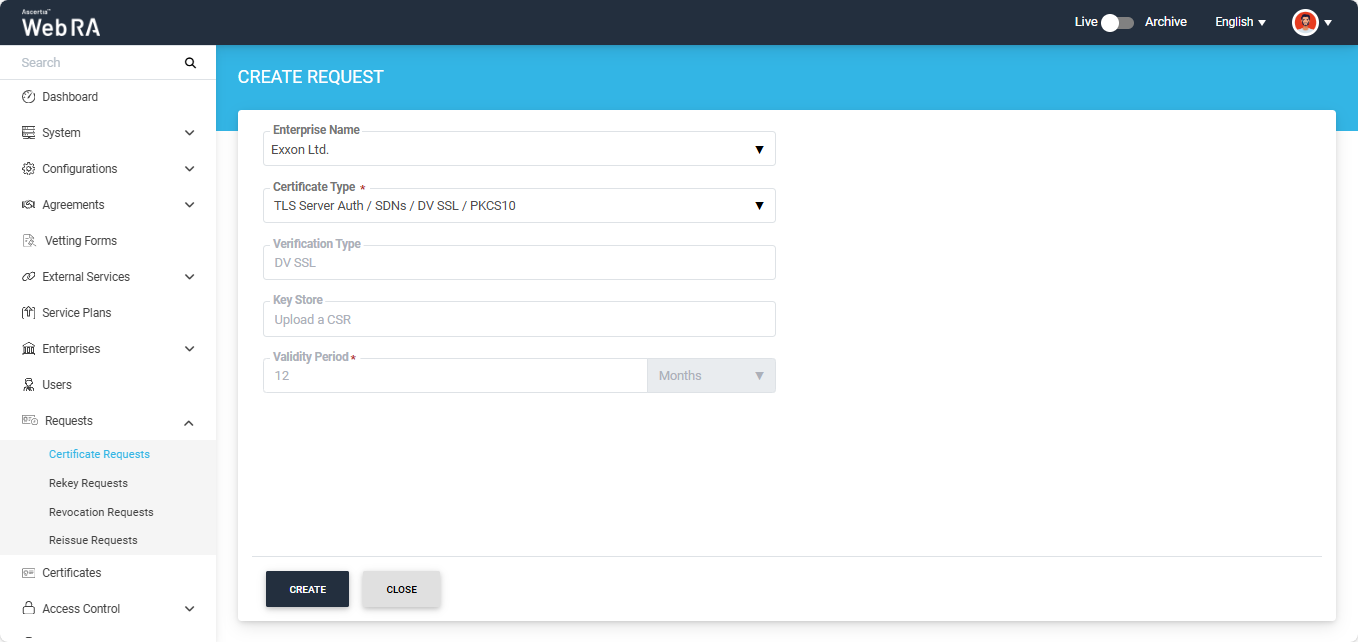Open the Certificate Type dropdown
The image size is (1358, 642).
click(518, 206)
